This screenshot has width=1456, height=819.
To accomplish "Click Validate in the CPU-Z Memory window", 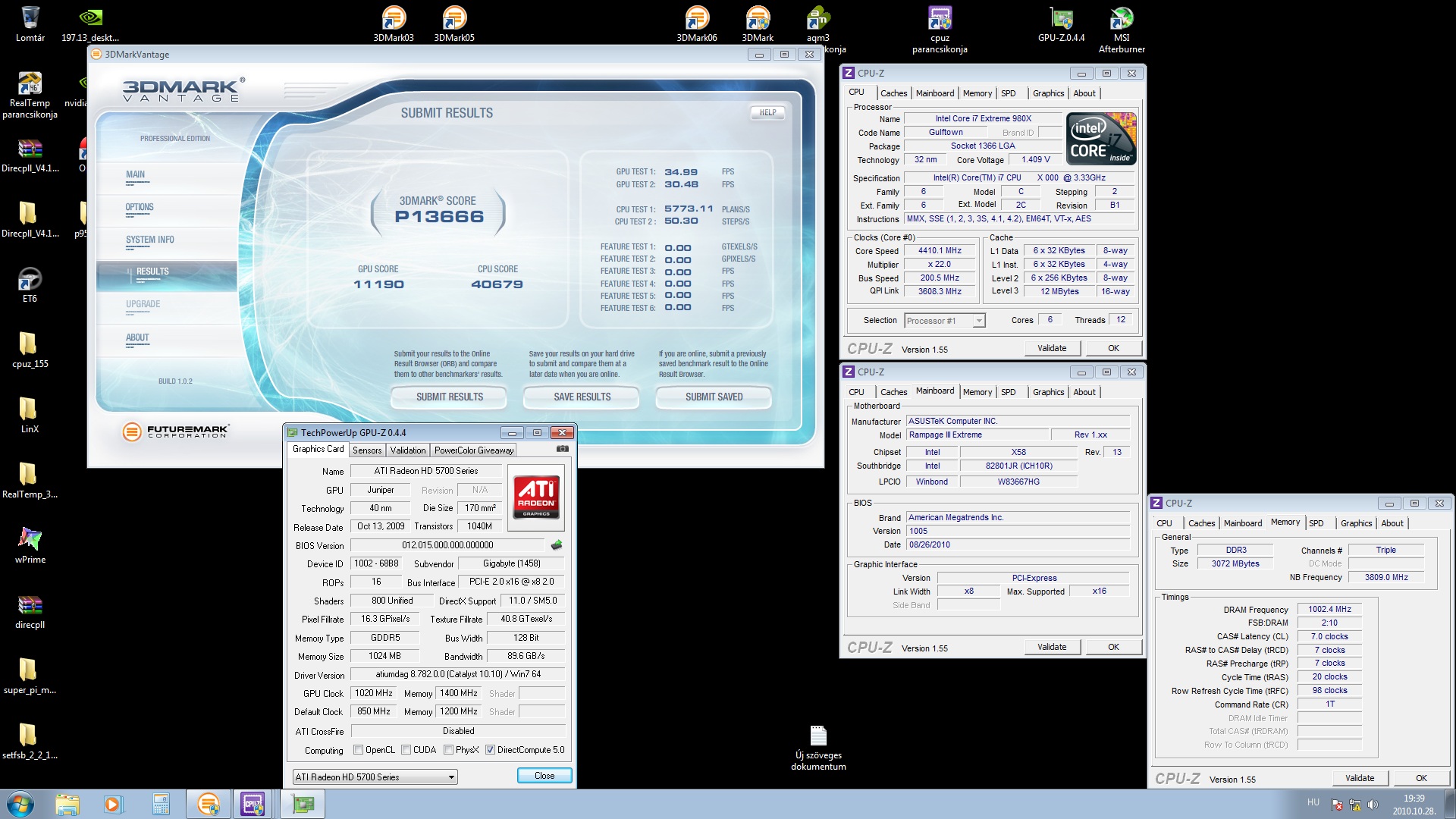I will pyautogui.click(x=1359, y=778).
